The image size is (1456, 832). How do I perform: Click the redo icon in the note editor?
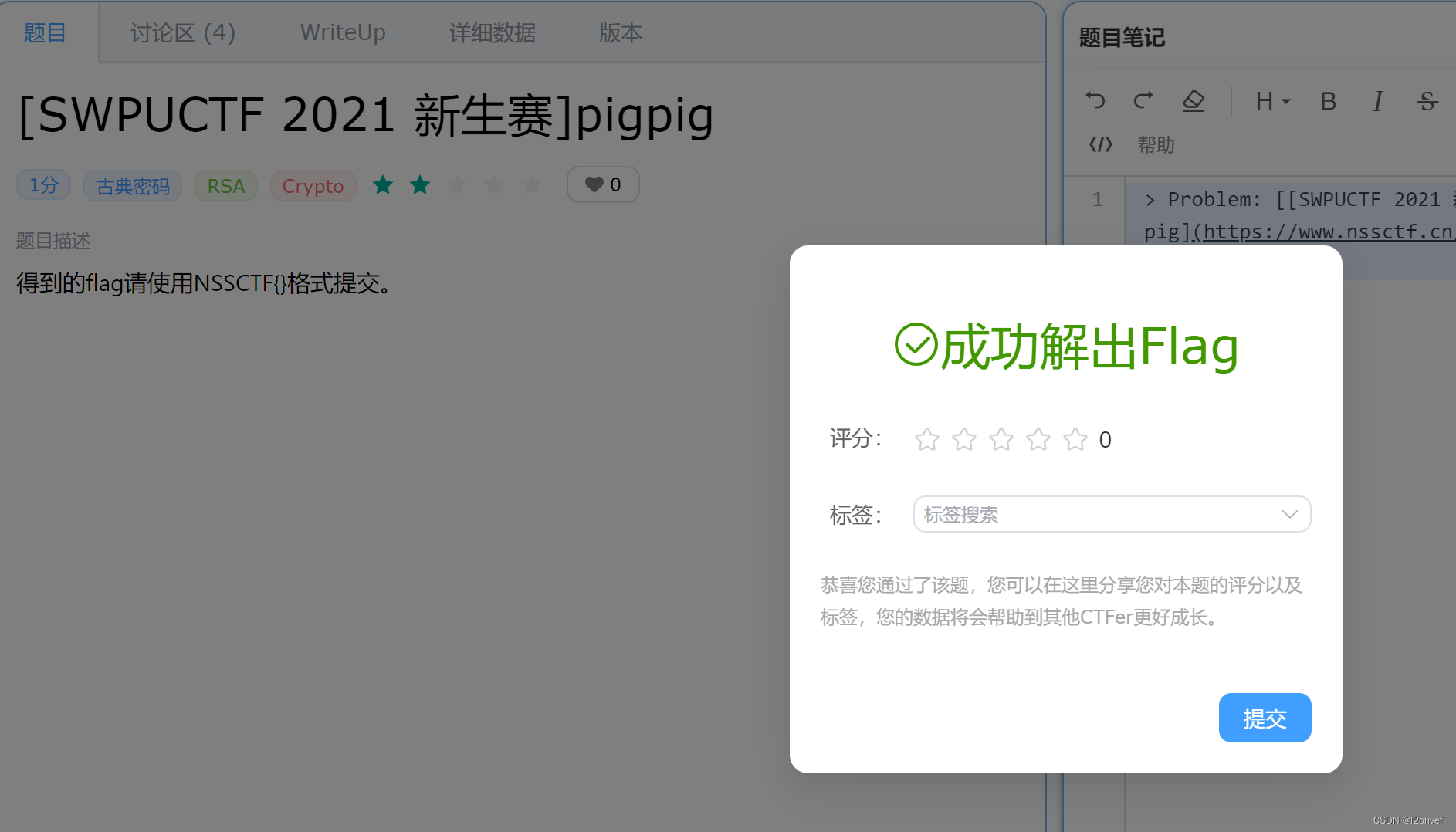pos(1143,100)
